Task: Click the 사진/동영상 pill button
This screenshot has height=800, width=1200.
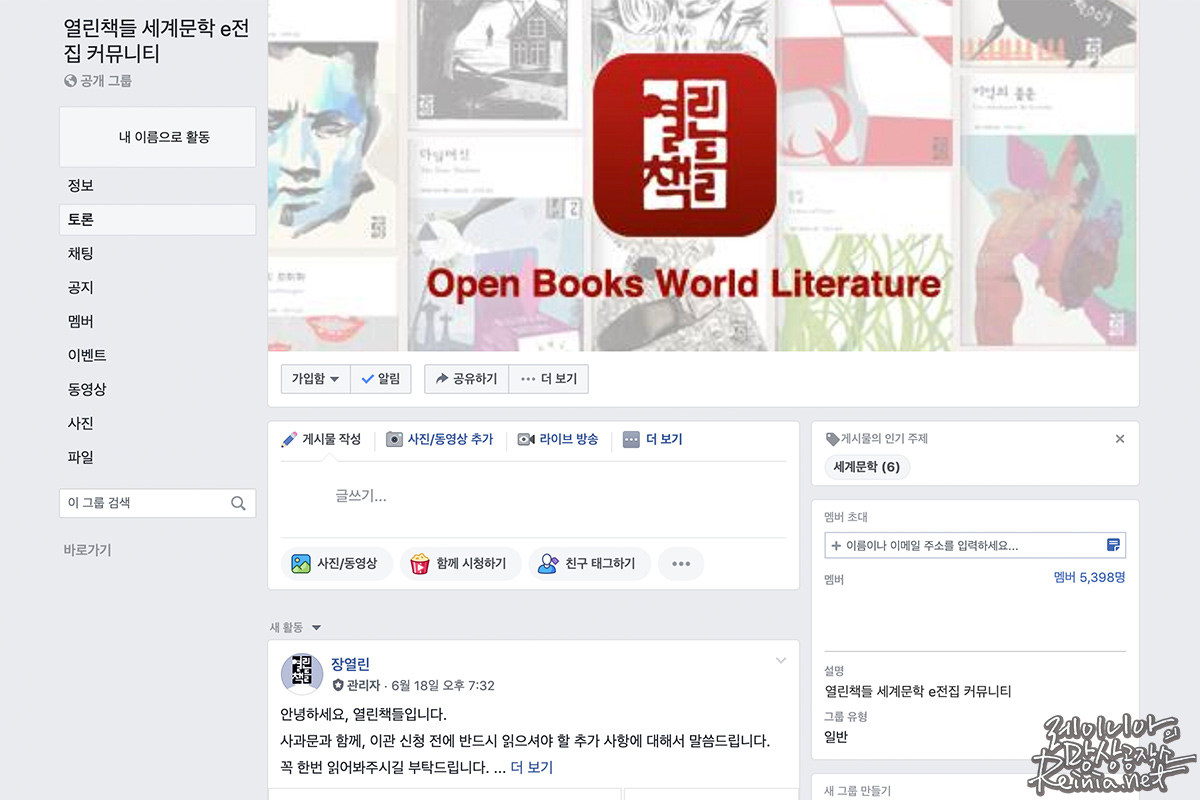Action: (336, 564)
